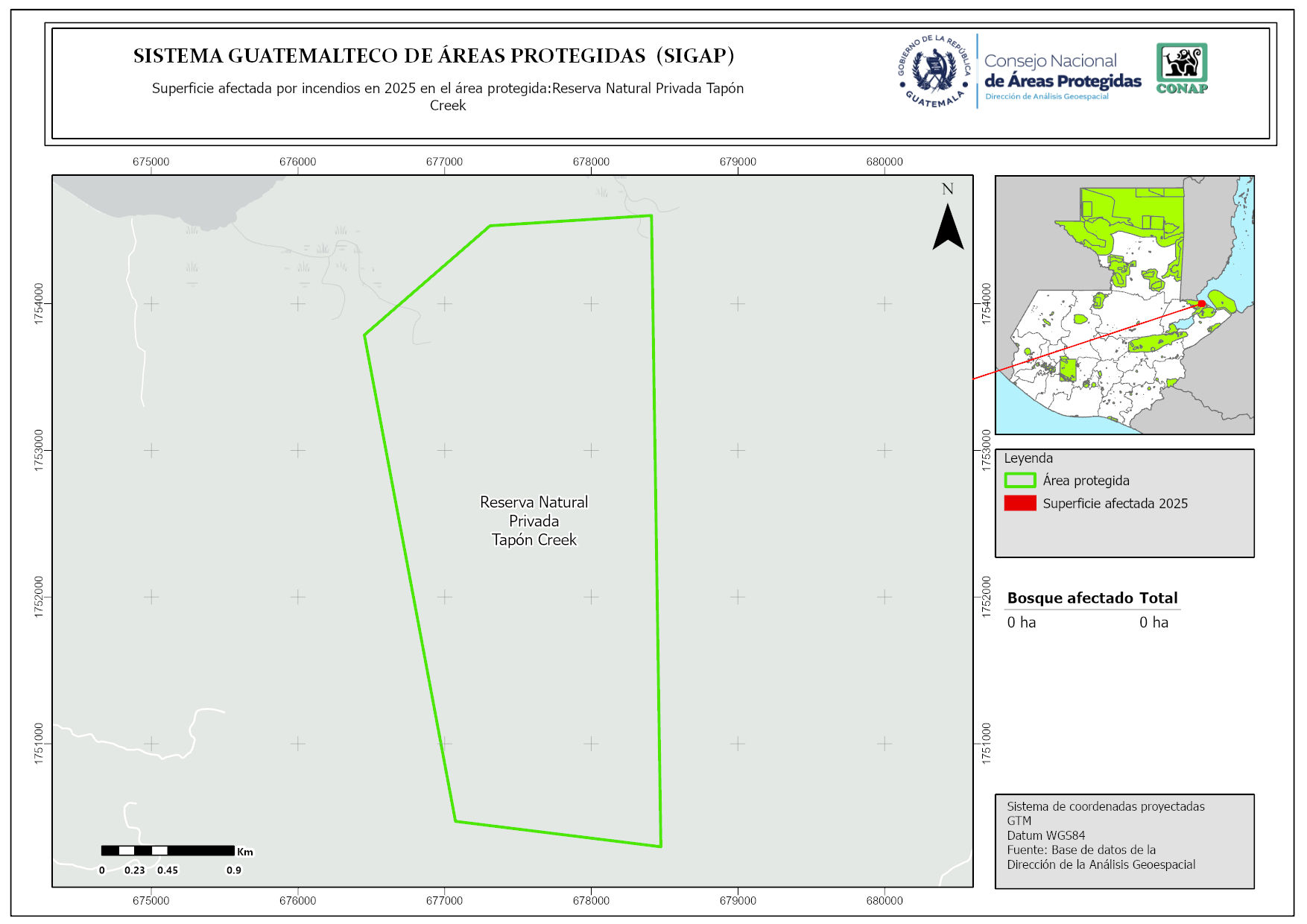
Task: Click the Consejo Nacional de Áreas Protegidas text
Action: point(1062,72)
